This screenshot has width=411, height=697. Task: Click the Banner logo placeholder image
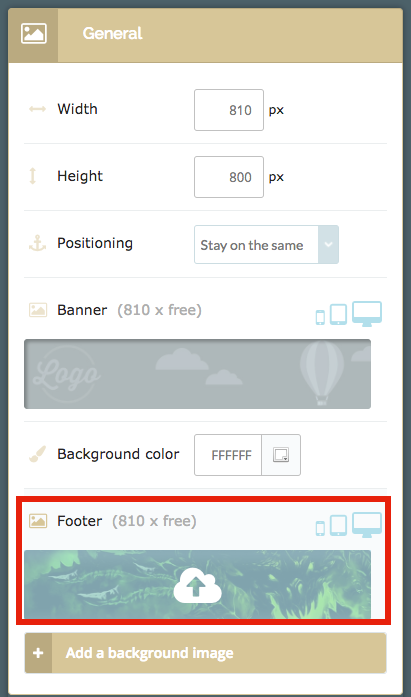[197, 374]
